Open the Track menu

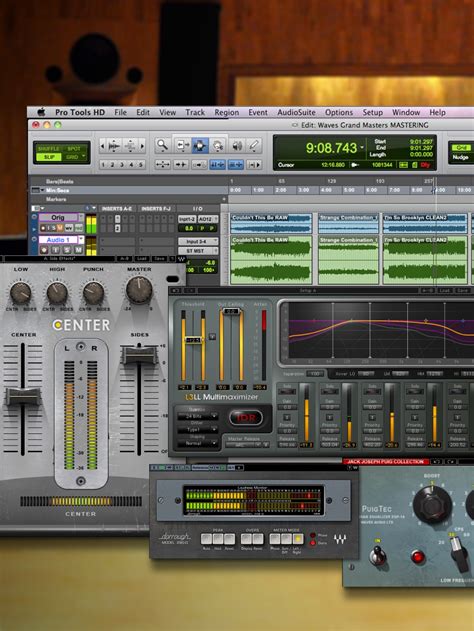(x=195, y=113)
